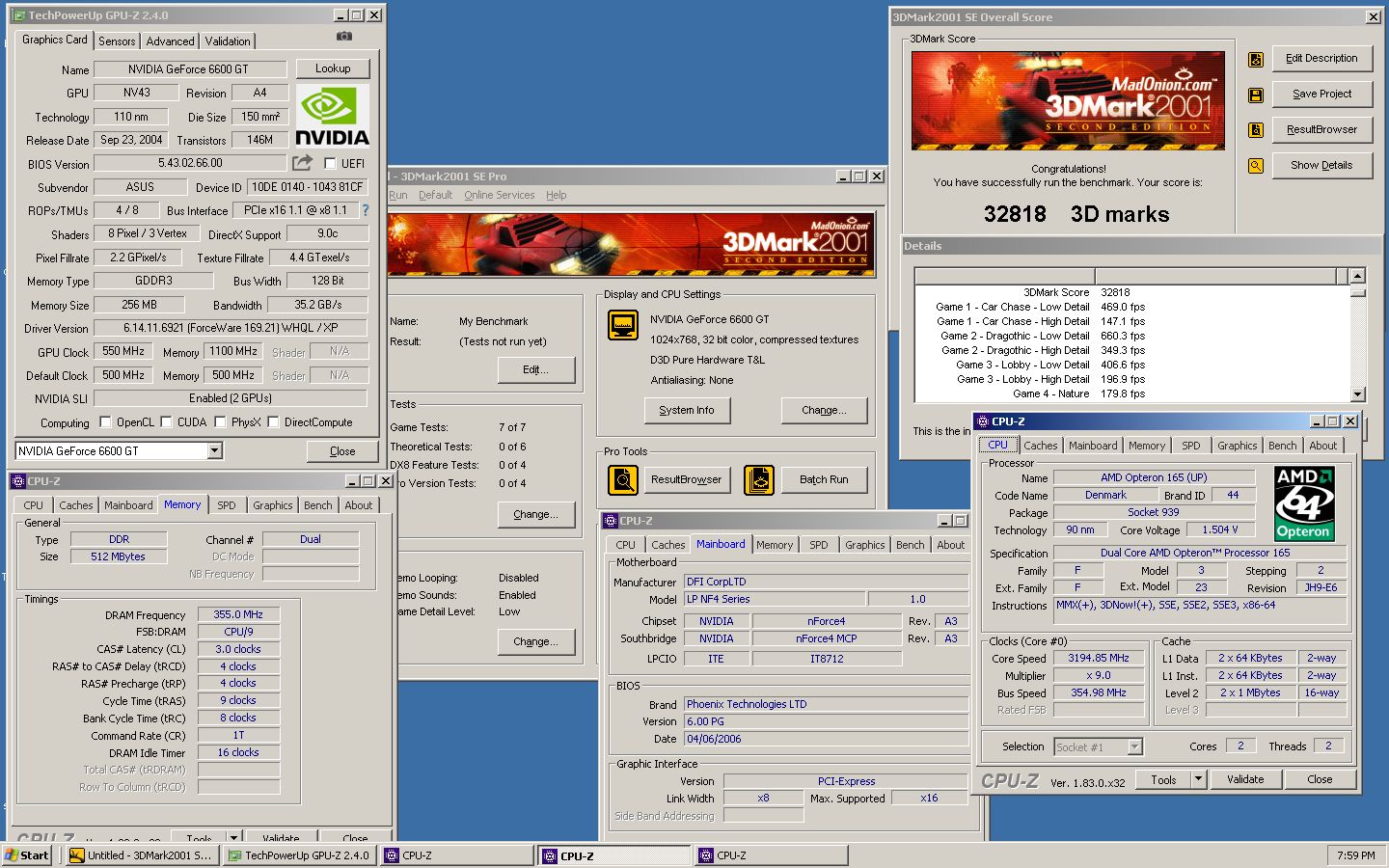Click the Lookup button in GPU-Z
The image size is (1389, 868).
[333, 68]
